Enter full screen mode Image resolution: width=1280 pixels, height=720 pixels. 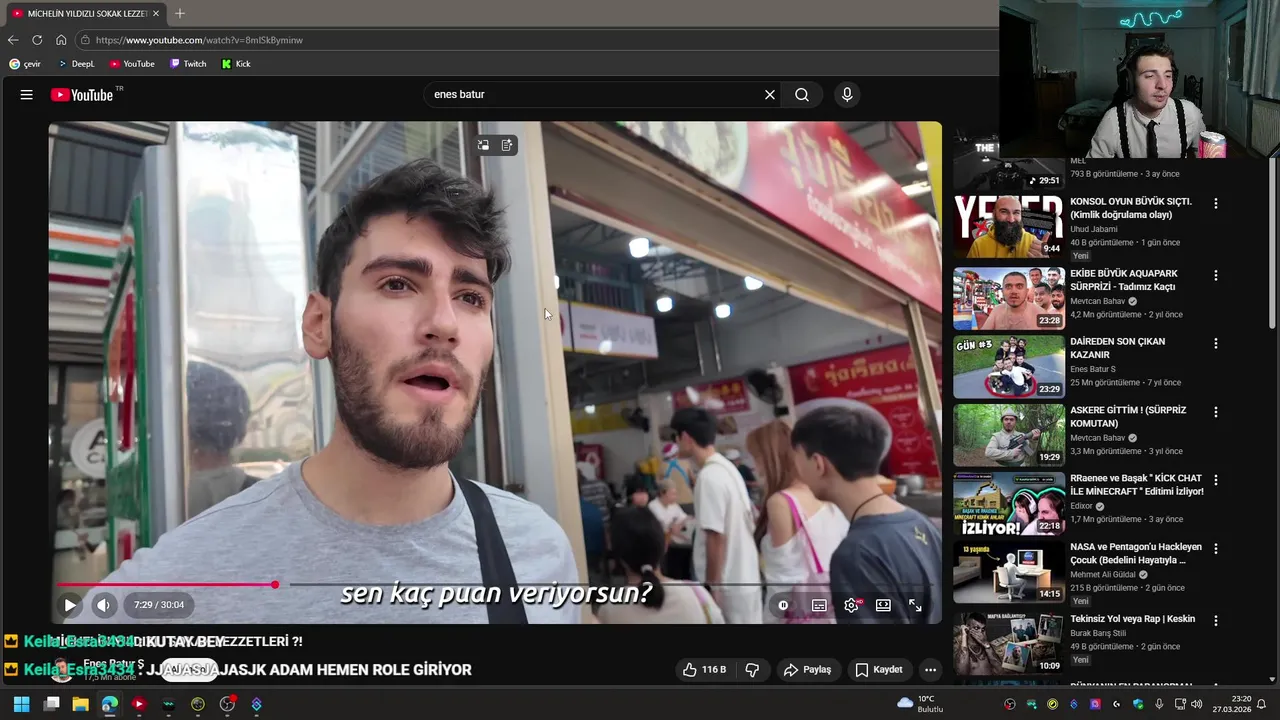point(915,605)
